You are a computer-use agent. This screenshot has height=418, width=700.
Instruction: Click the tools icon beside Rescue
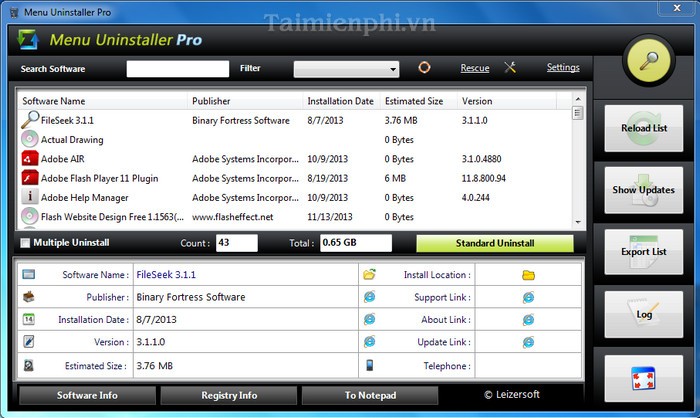coord(510,67)
